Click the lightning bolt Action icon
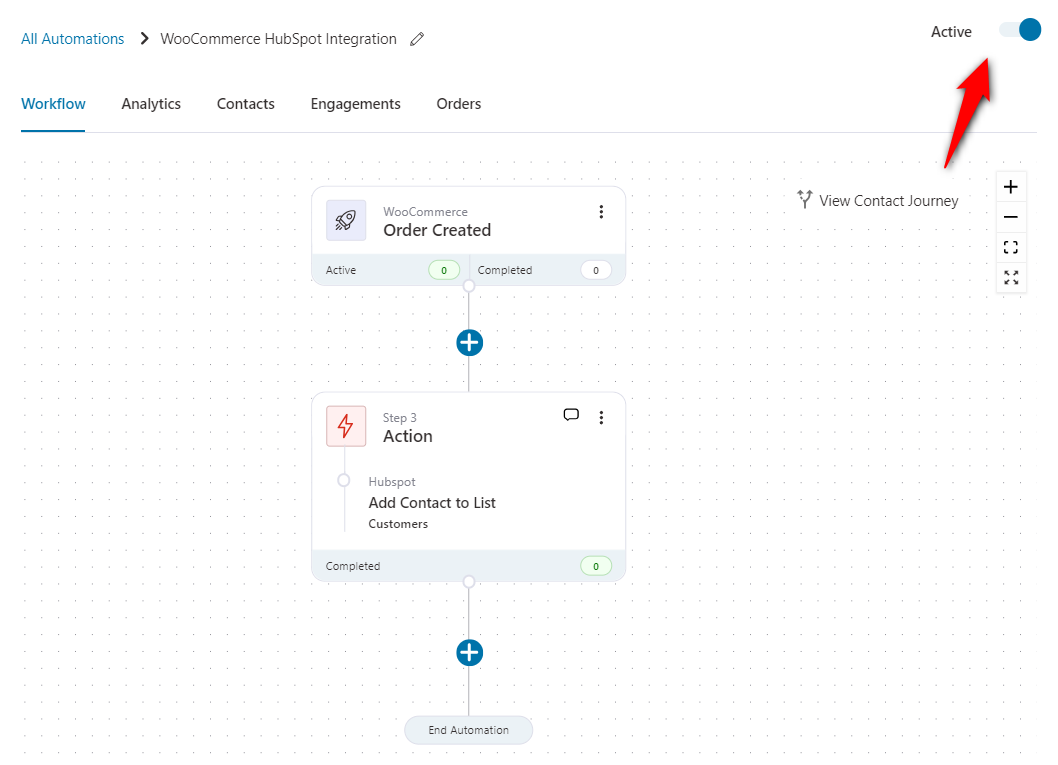 click(346, 427)
